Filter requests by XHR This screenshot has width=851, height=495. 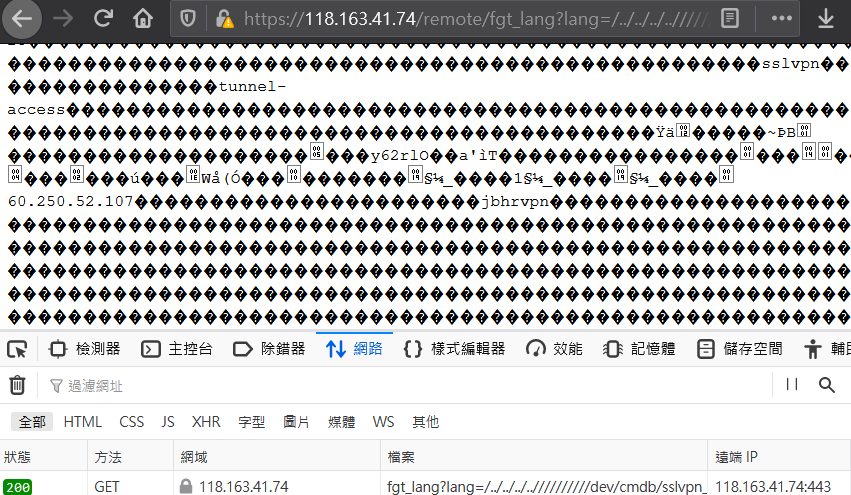(206, 422)
